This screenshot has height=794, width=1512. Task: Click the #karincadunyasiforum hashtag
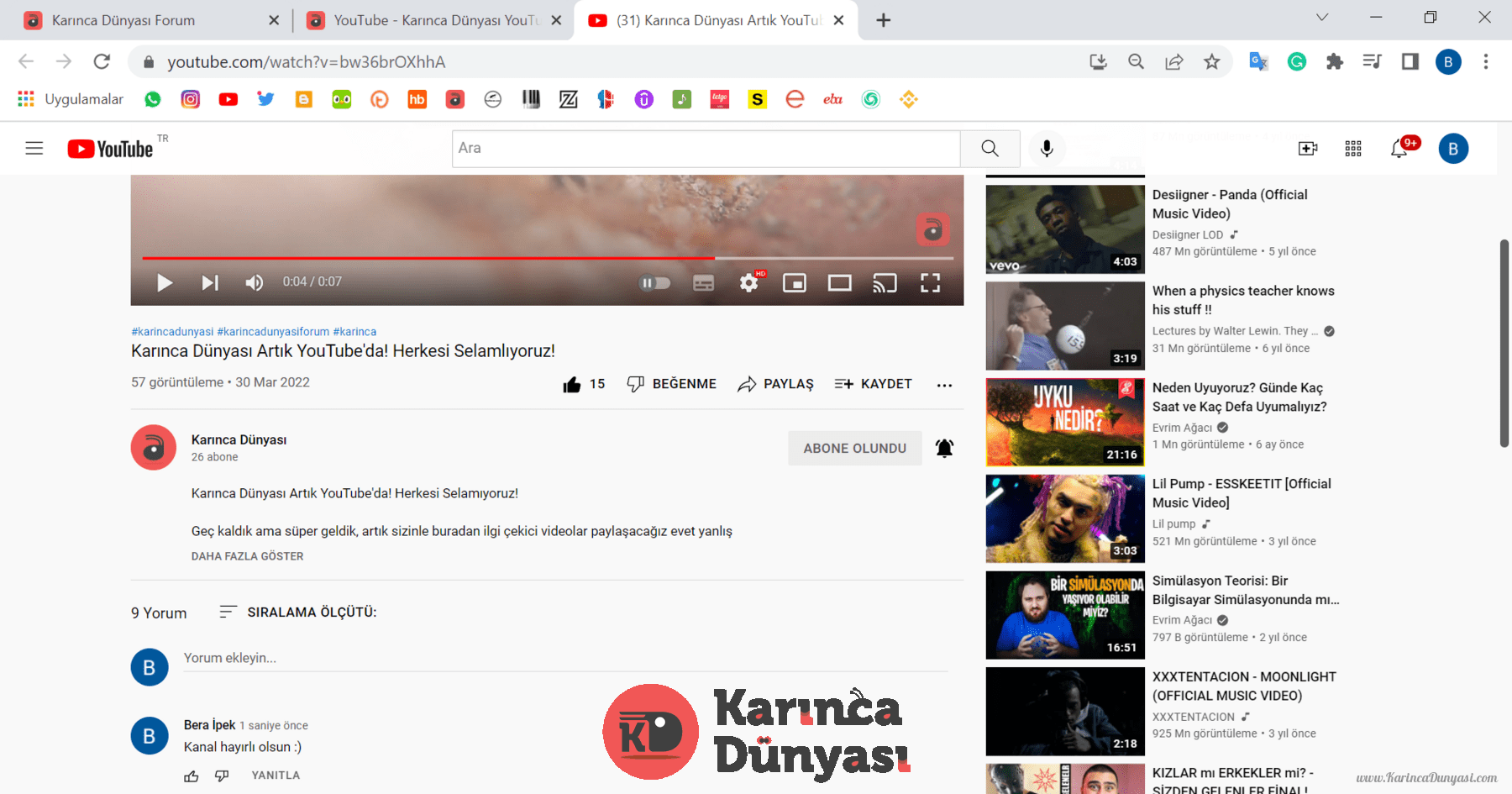pyautogui.click(x=273, y=332)
